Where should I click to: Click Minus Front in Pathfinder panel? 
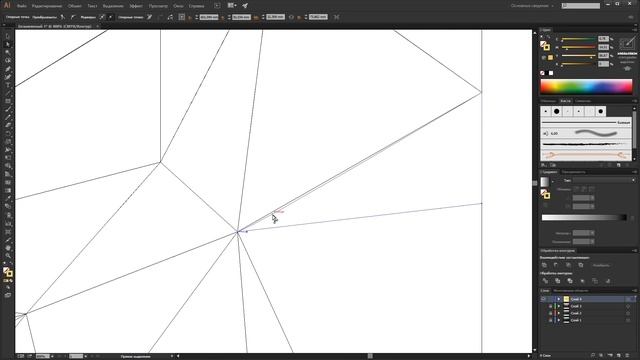point(556,265)
